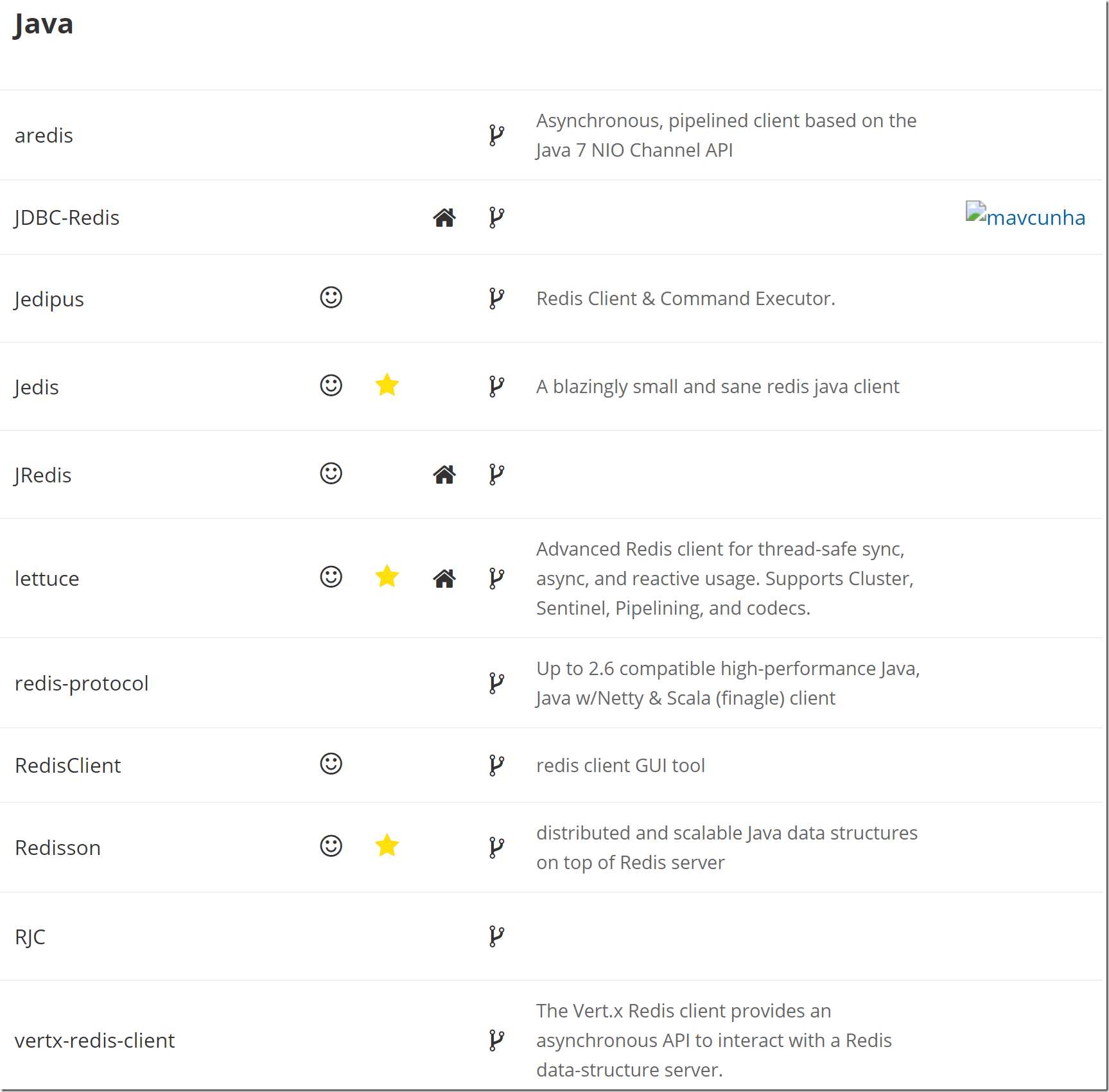The height and width of the screenshot is (1092, 1109).
Task: Click the lettuce client name
Action: (x=47, y=579)
